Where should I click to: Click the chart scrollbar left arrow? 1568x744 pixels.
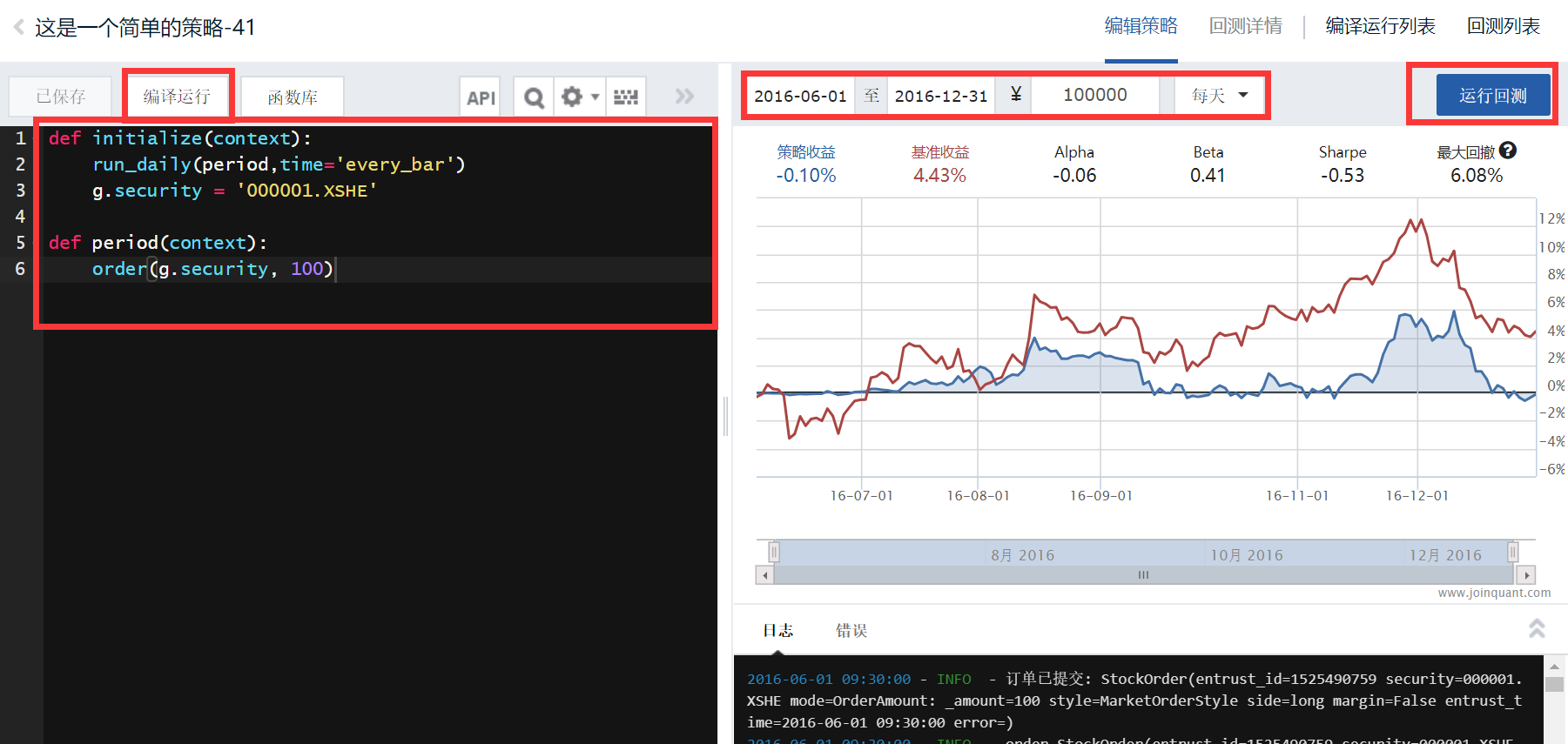(x=764, y=575)
